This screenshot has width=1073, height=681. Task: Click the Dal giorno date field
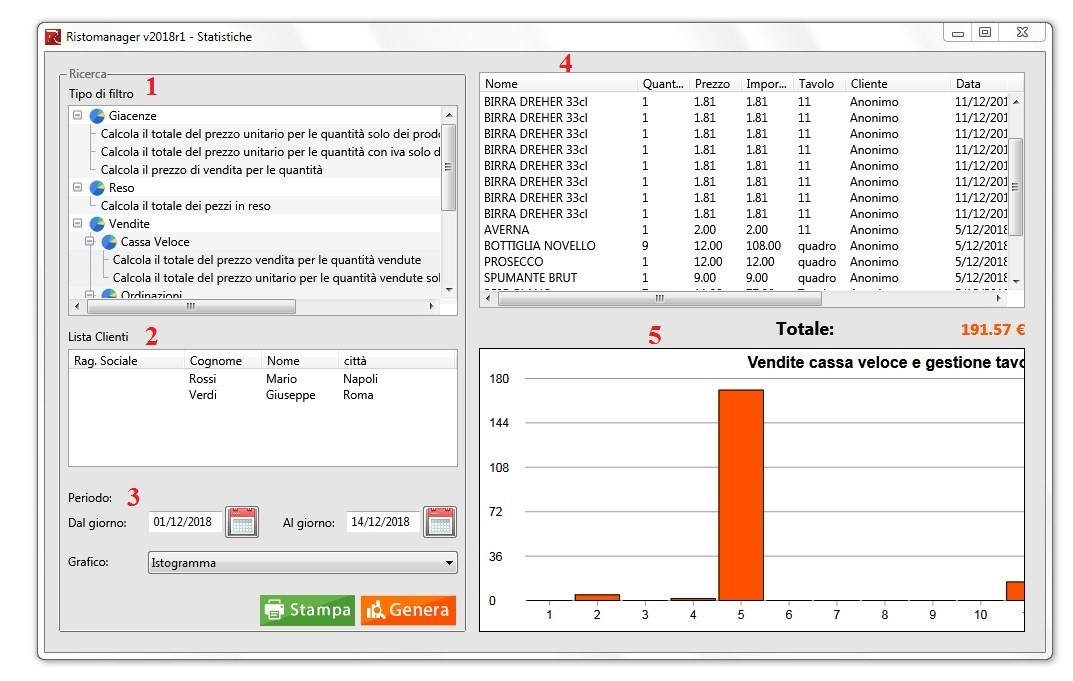[185, 522]
